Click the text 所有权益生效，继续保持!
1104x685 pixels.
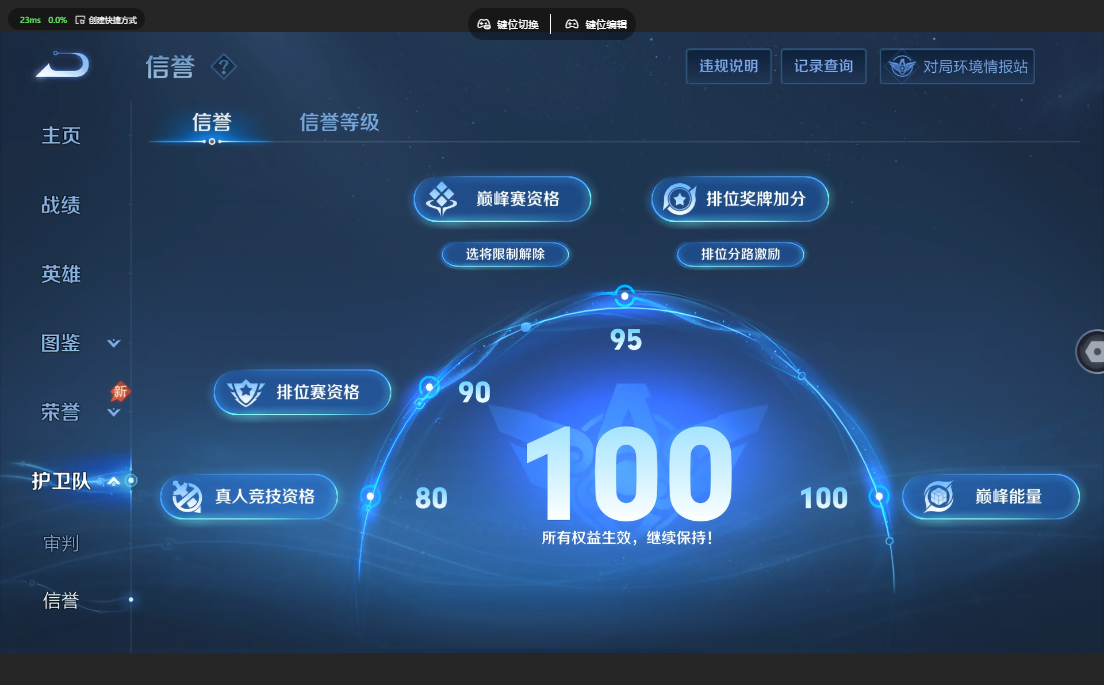click(627, 539)
